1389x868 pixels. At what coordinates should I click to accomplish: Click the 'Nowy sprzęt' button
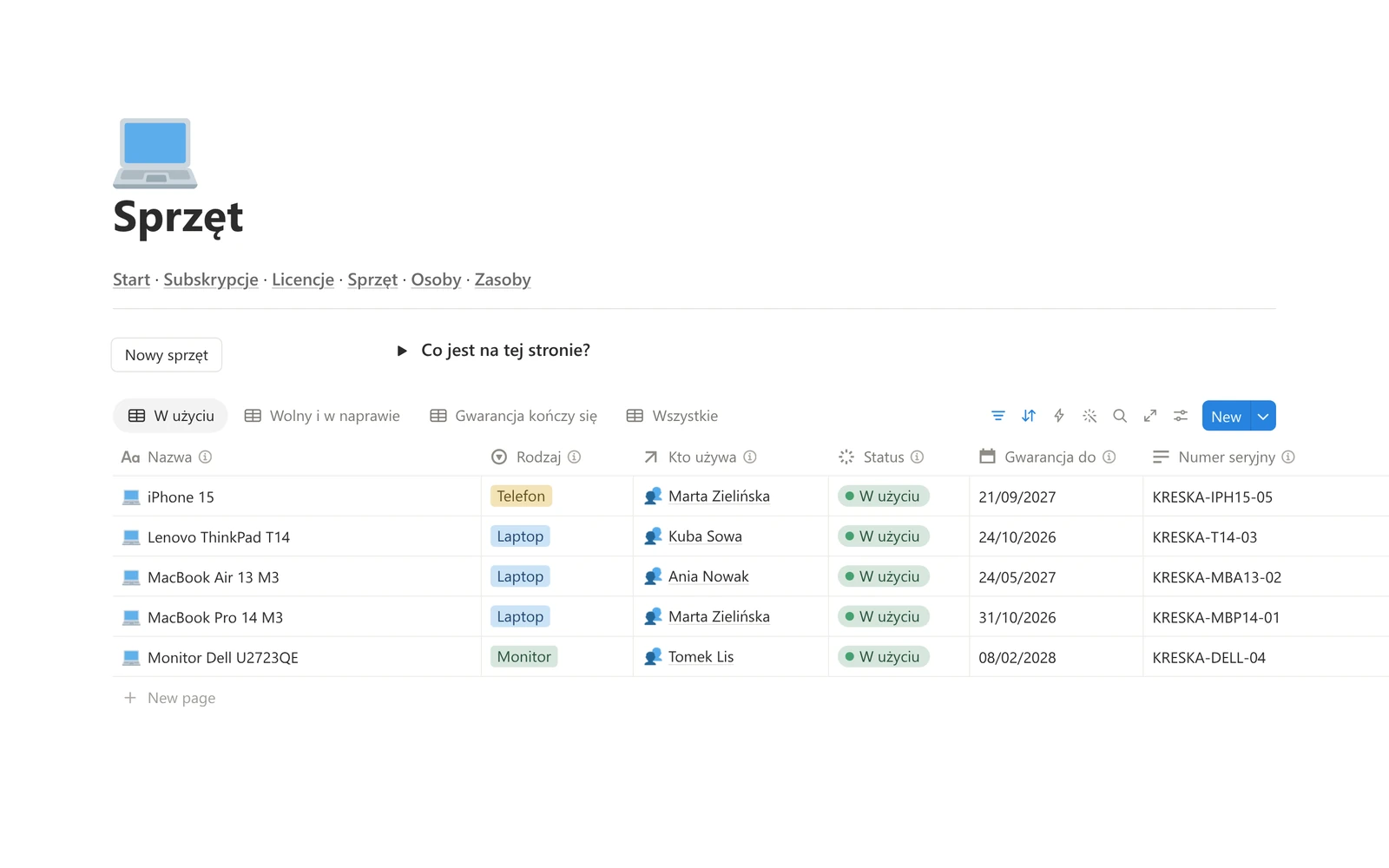tap(167, 355)
